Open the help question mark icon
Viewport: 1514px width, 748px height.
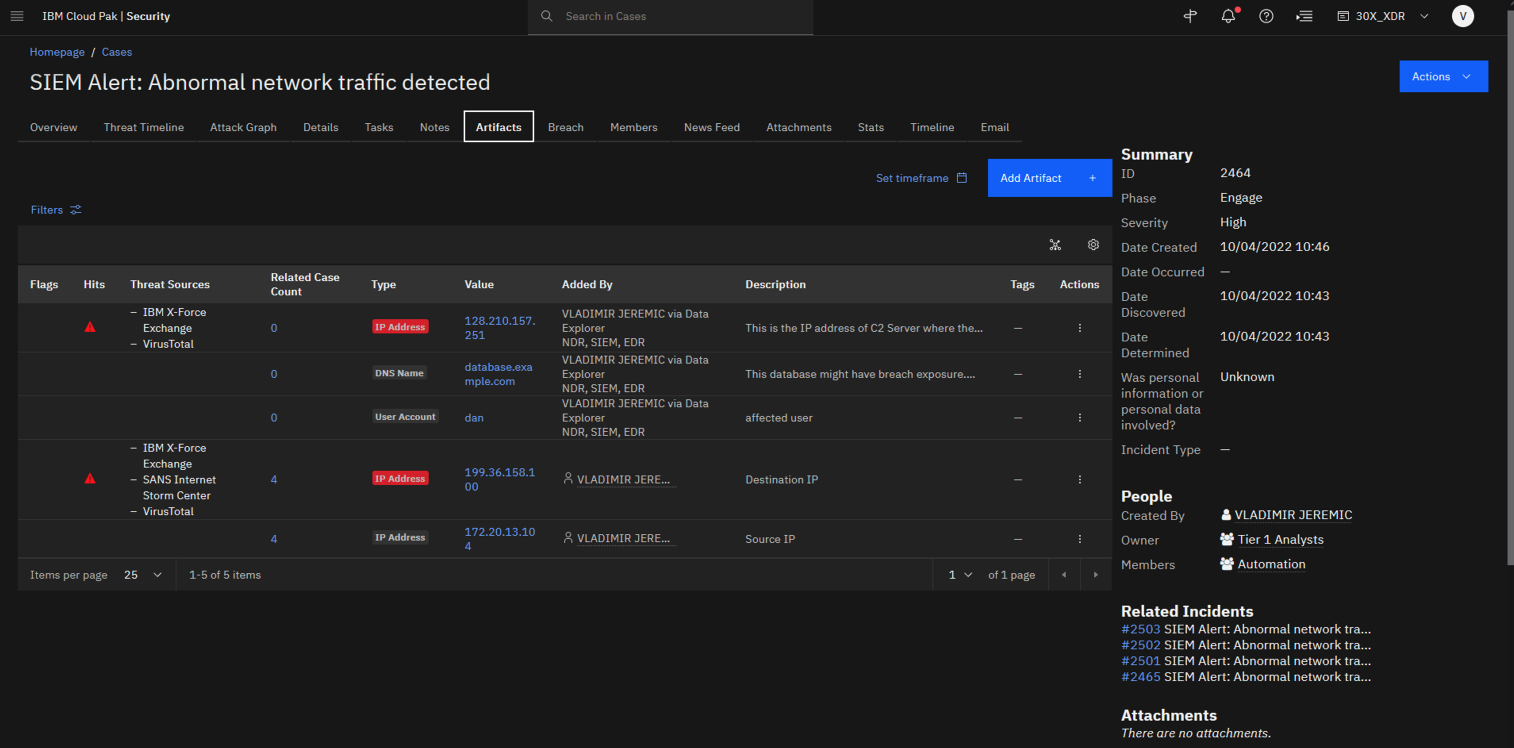pos(1266,16)
